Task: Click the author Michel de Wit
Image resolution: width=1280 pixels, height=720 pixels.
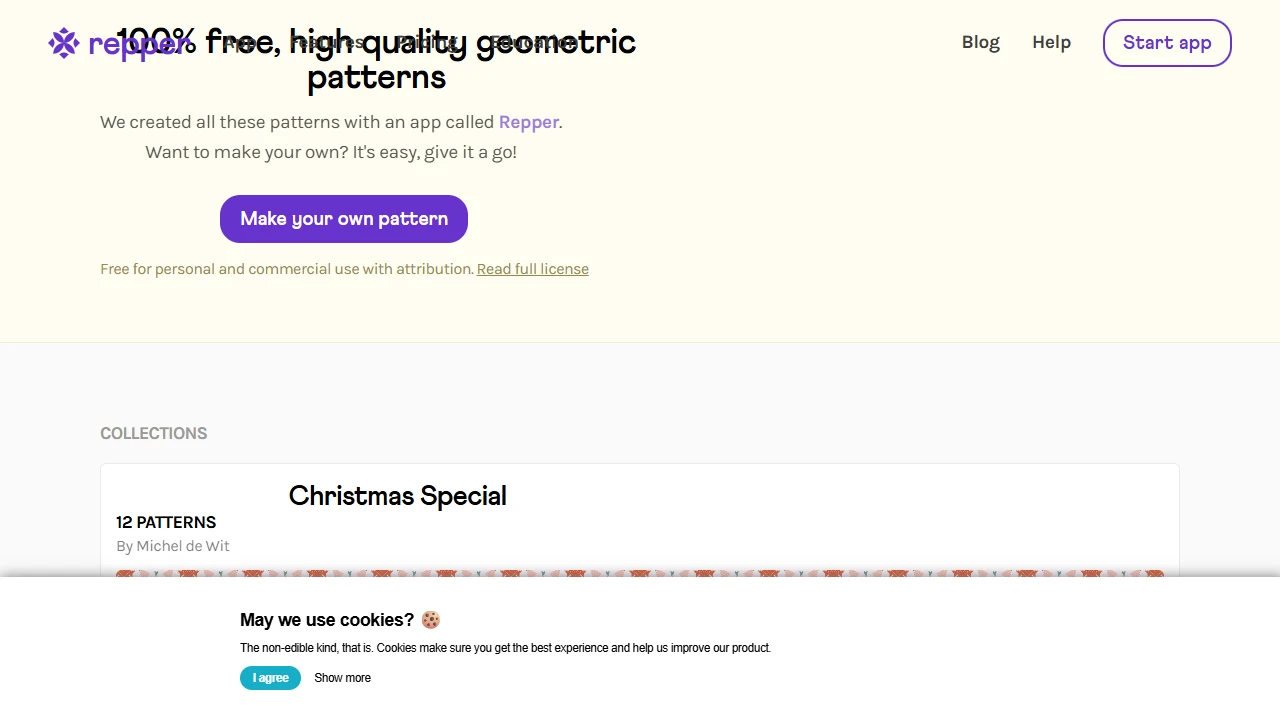Action: (x=172, y=546)
